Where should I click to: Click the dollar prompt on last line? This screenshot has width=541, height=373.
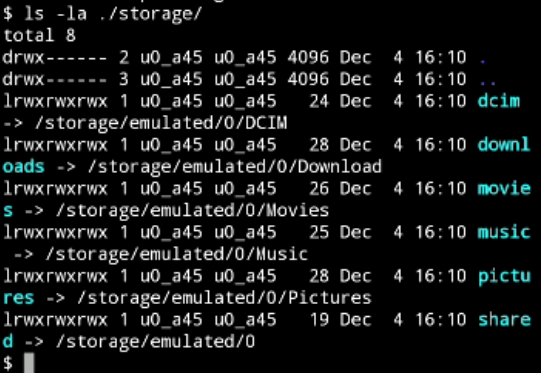coord(8,363)
